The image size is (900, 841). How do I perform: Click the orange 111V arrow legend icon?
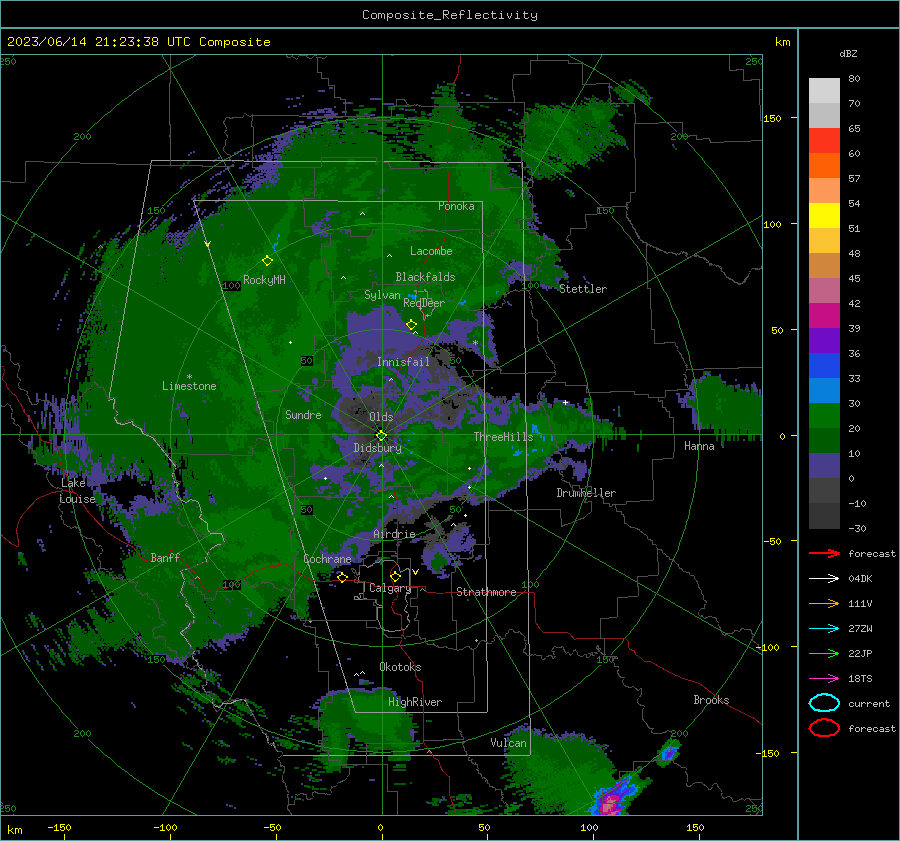[x=824, y=603]
